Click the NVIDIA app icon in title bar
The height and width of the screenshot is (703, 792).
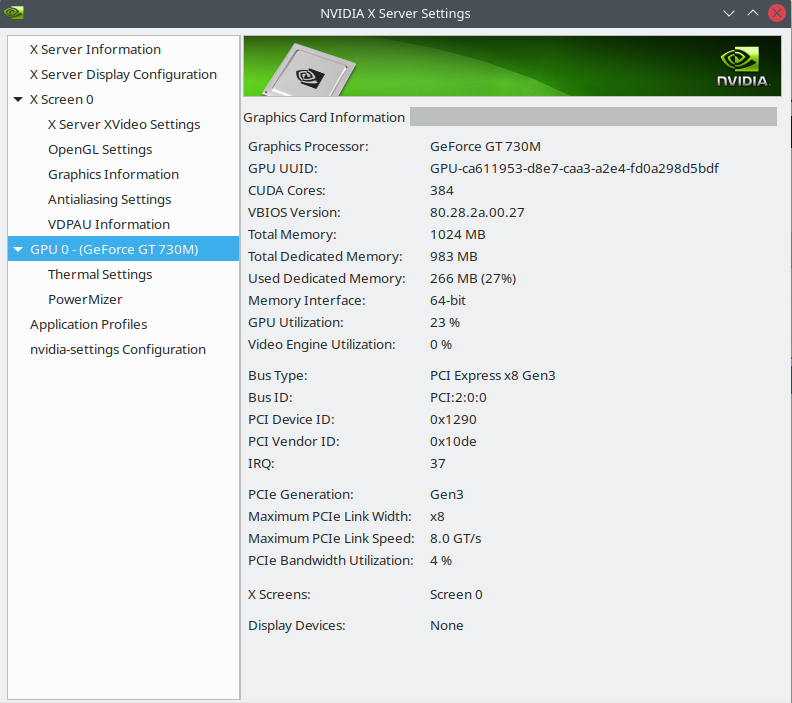(14, 13)
